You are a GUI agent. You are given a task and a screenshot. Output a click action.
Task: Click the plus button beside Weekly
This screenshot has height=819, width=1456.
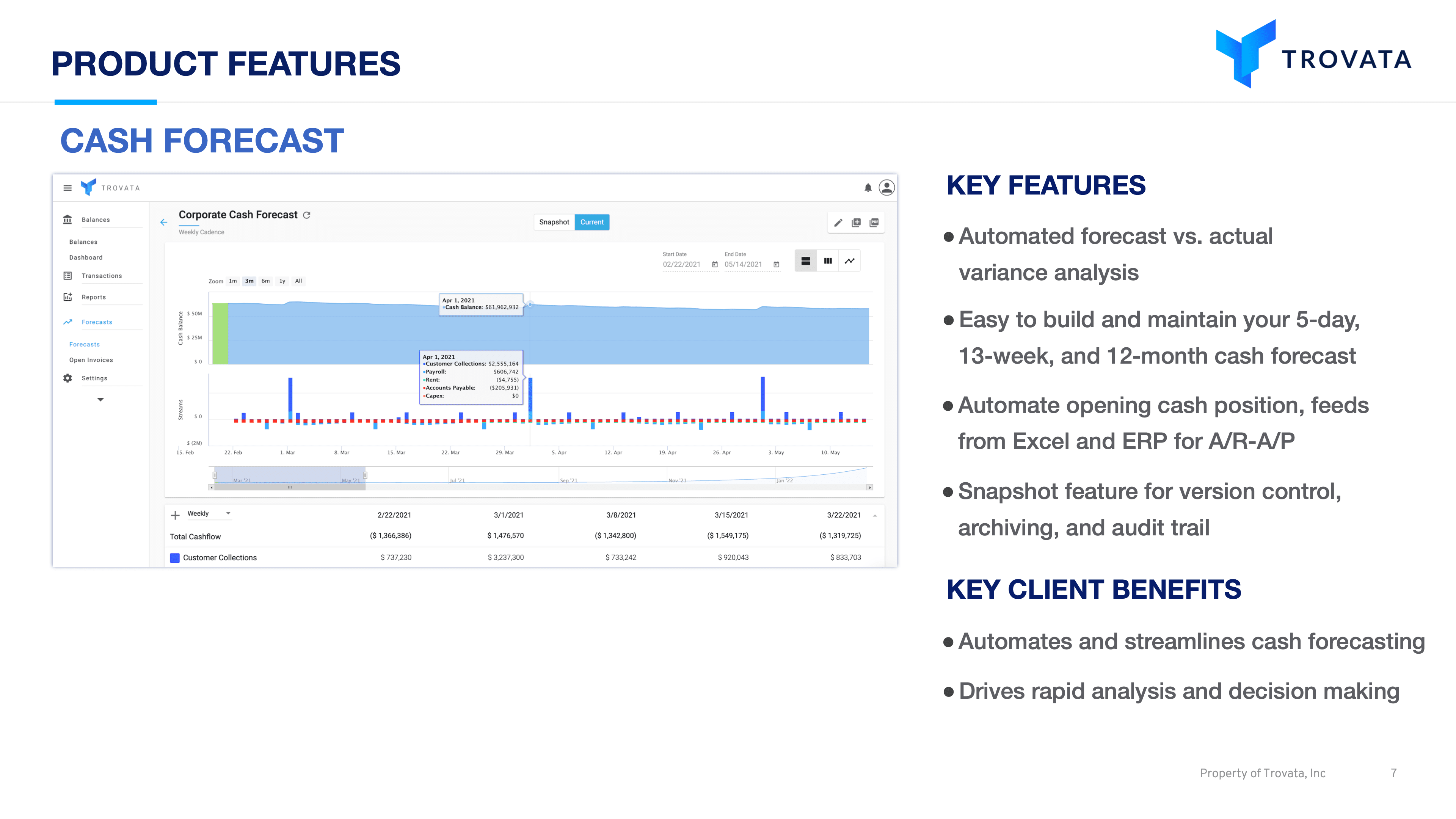tap(175, 515)
